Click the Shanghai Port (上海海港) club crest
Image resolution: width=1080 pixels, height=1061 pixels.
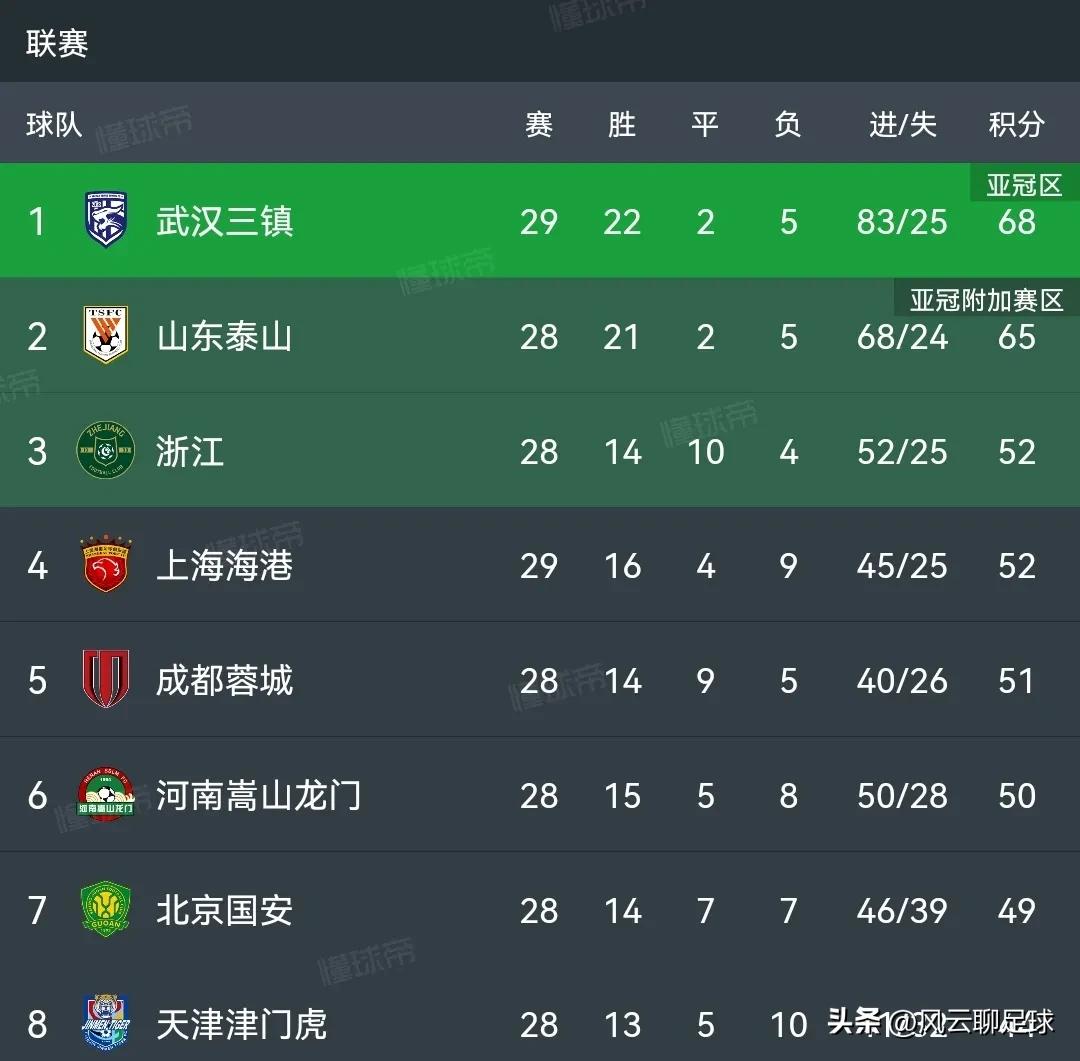tap(106, 566)
